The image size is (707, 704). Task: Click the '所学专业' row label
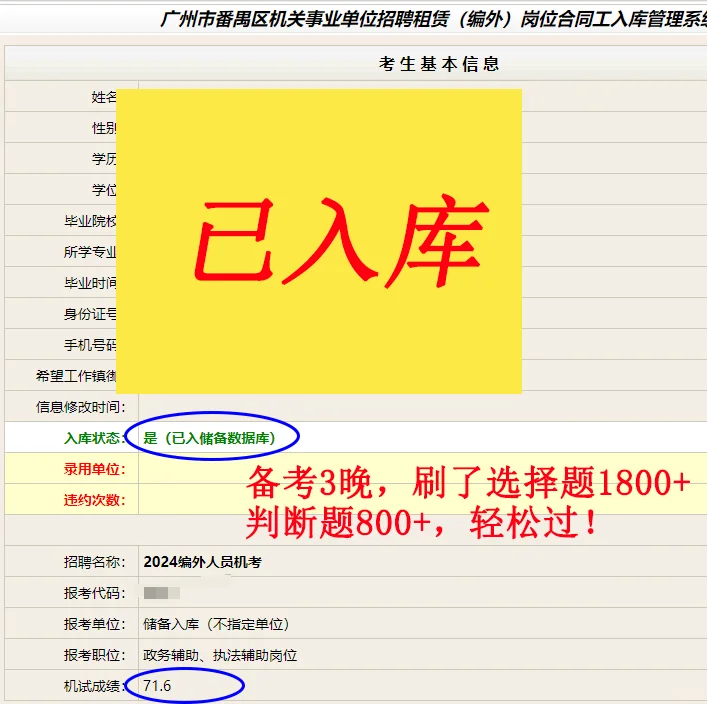point(90,252)
